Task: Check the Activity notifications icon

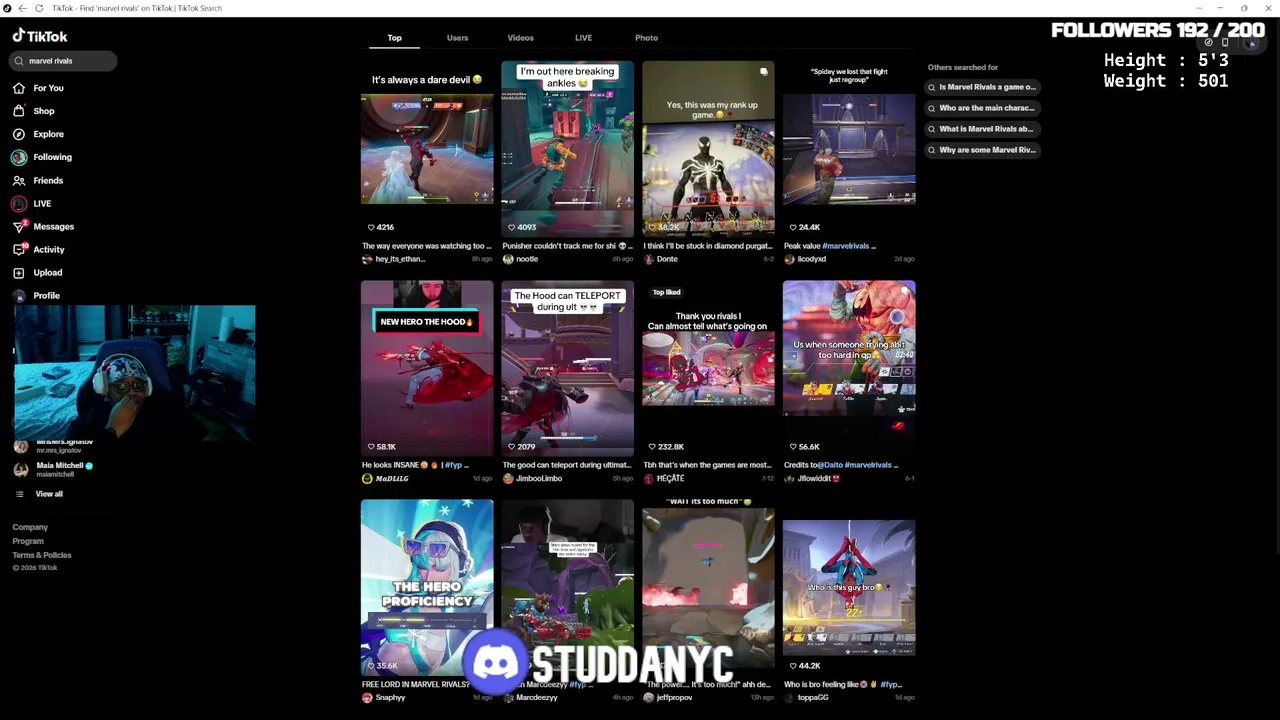Action: 19,250
